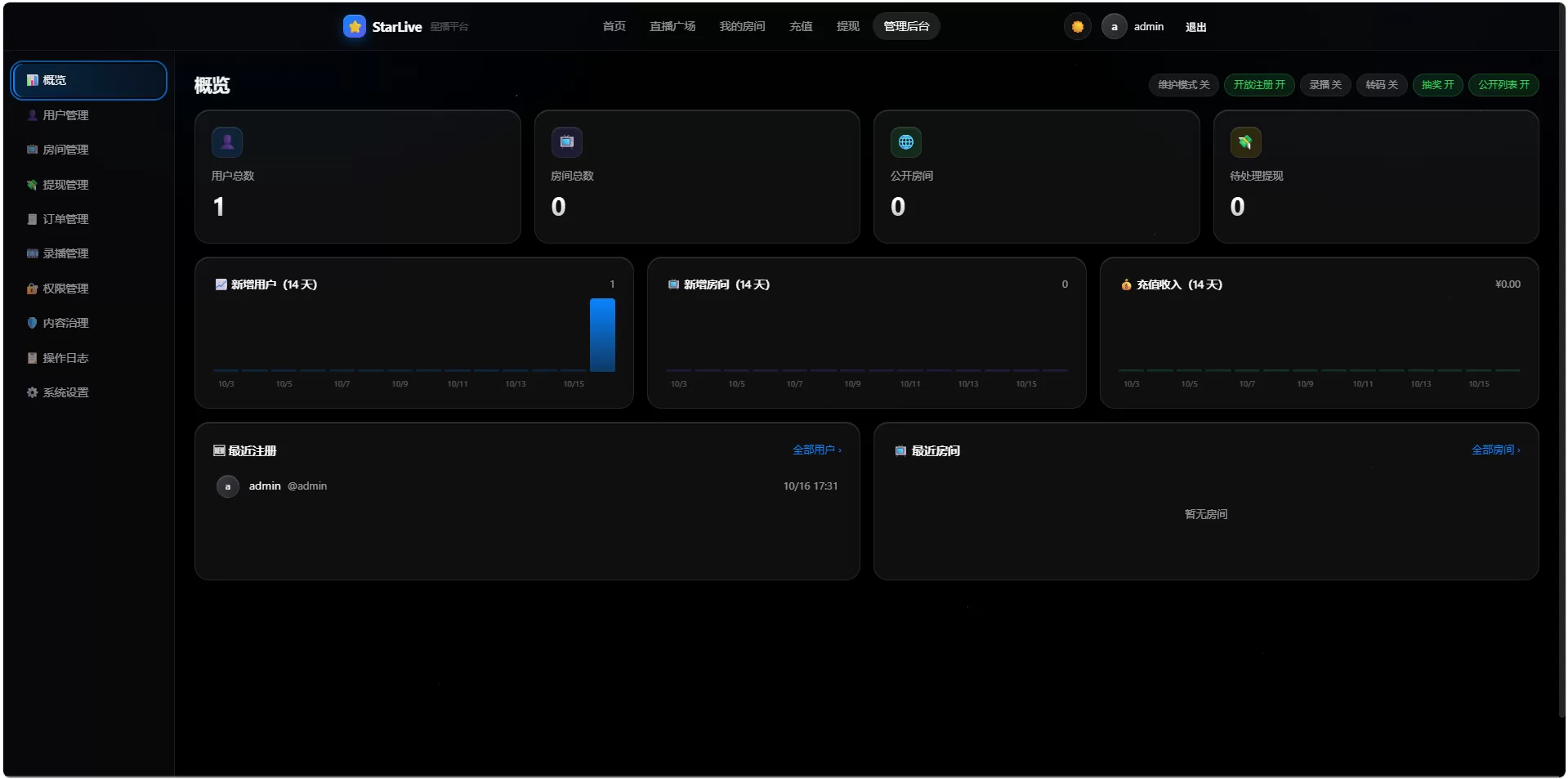Click the room total TV icon
Viewport: 1568px width, 779px height.
(566, 142)
